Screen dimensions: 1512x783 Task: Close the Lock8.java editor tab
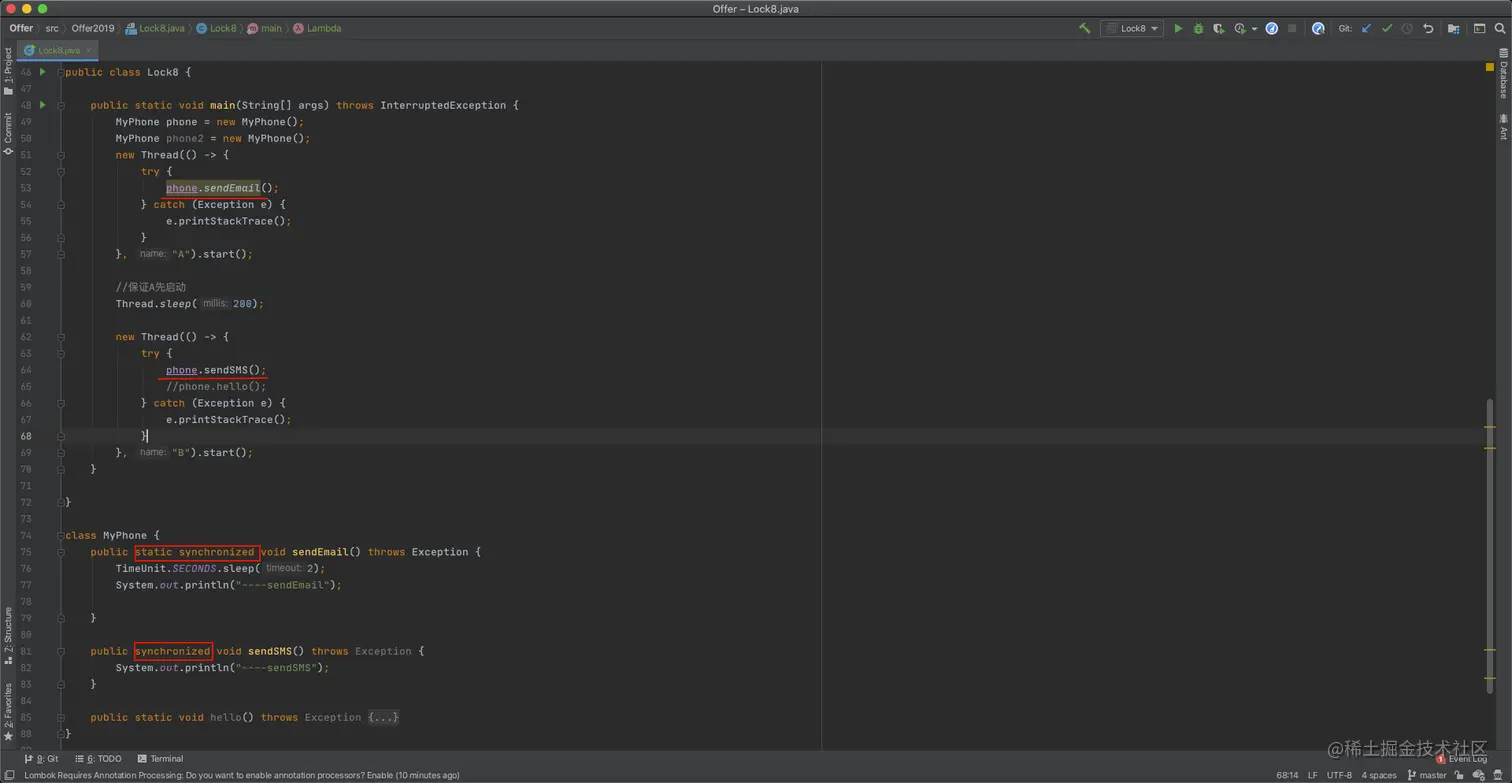coord(89,50)
